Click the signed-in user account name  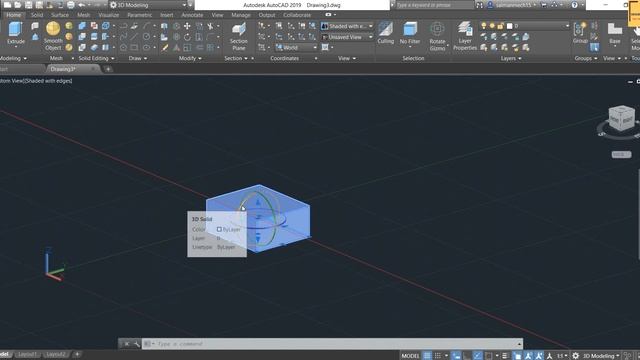point(513,5)
